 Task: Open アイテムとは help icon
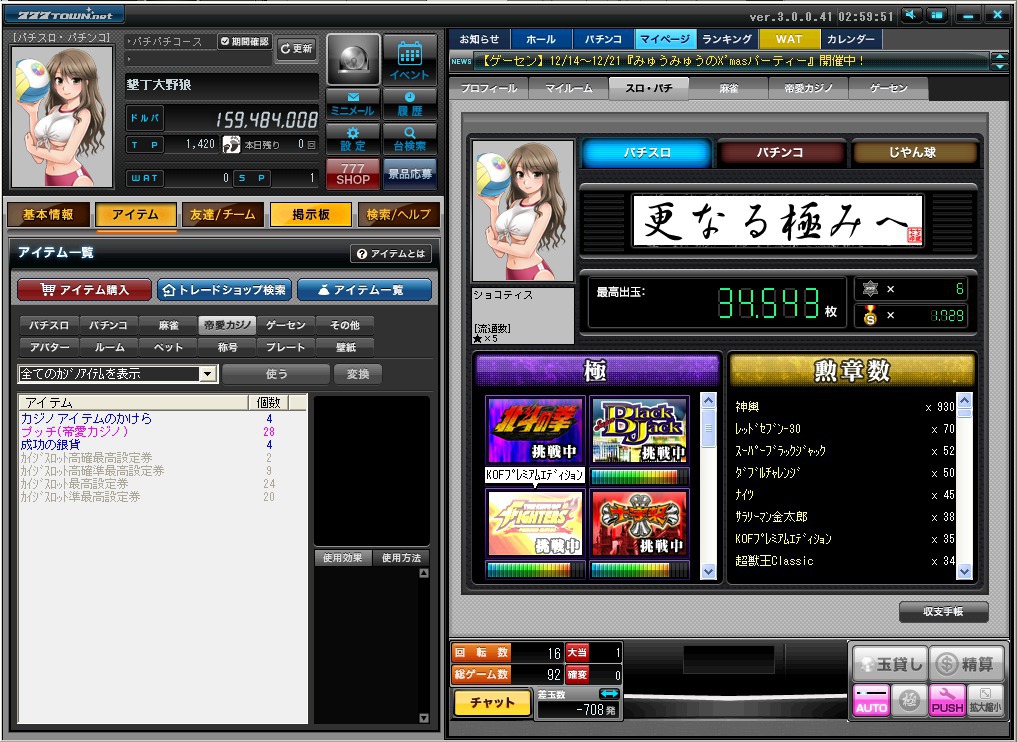point(391,254)
